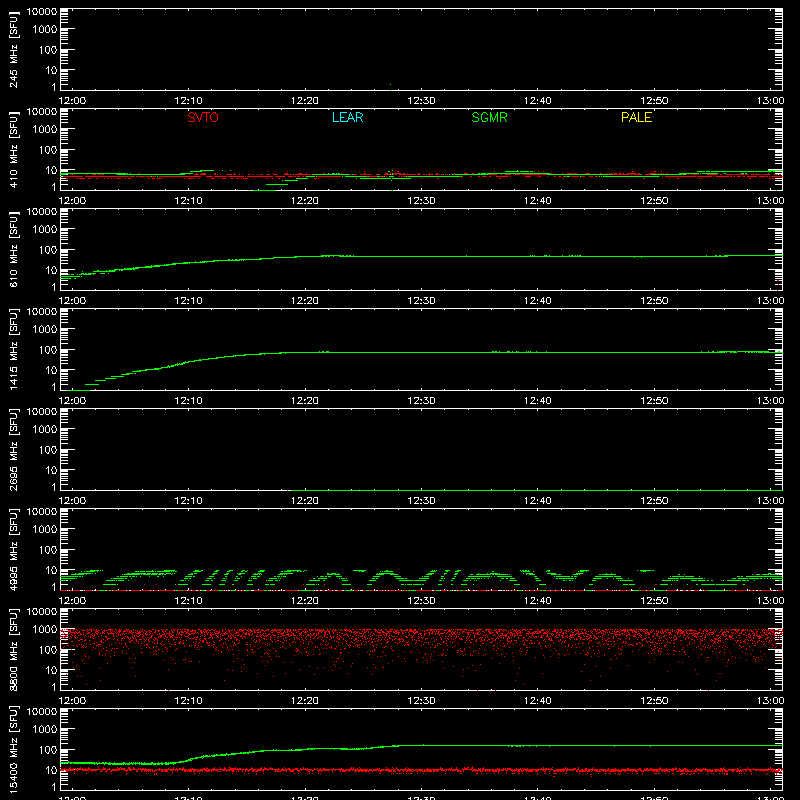Select the 410 MHz [SFU] axis title
800x800 pixels.
click(x=13, y=151)
